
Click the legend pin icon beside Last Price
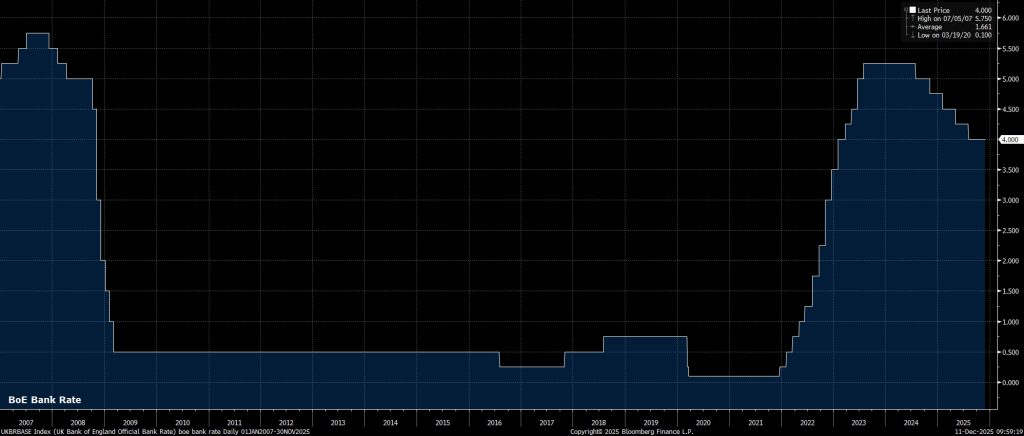[905, 10]
